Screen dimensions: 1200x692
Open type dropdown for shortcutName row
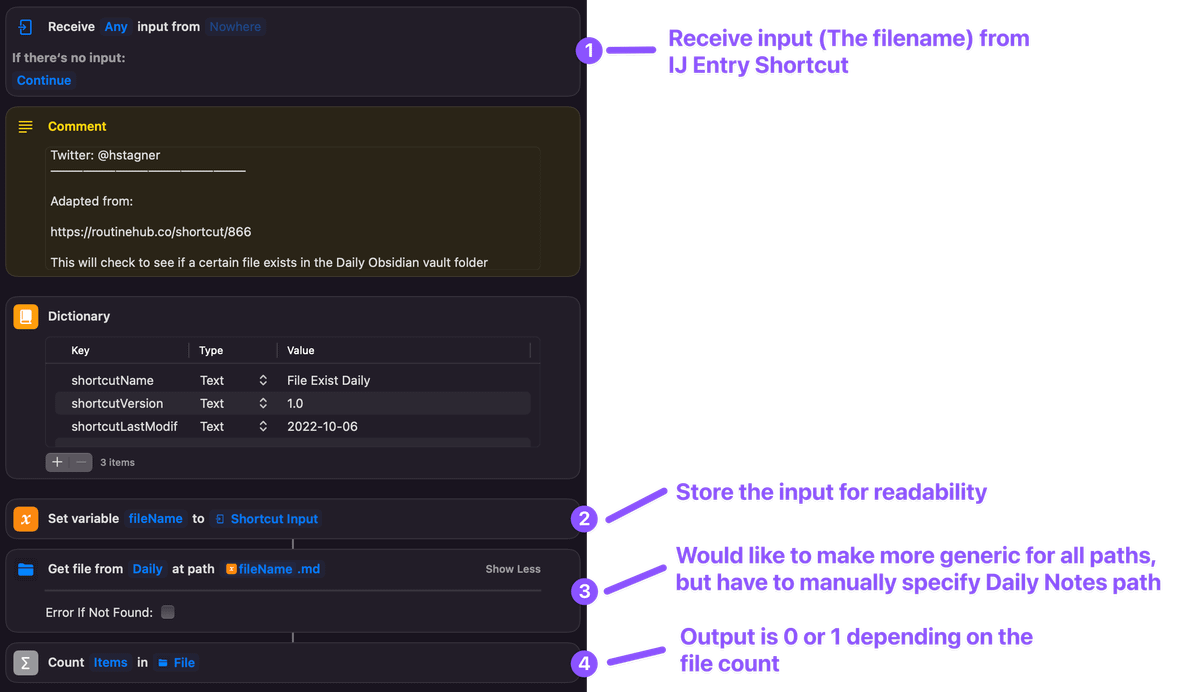pos(263,381)
